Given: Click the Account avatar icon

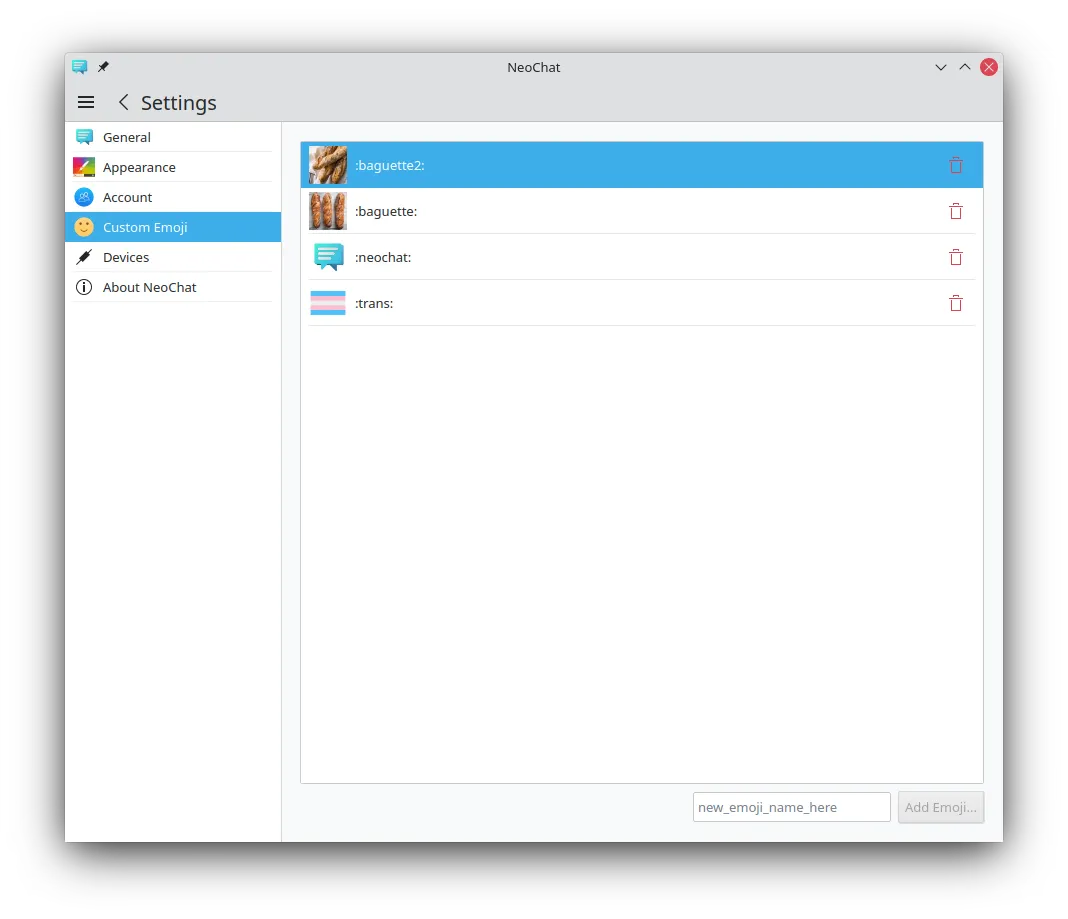Looking at the screenshot, I should (x=84, y=197).
